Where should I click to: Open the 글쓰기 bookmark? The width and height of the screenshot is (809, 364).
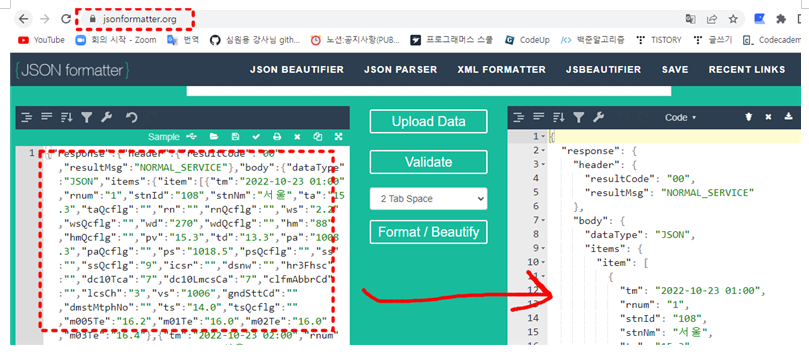714,40
